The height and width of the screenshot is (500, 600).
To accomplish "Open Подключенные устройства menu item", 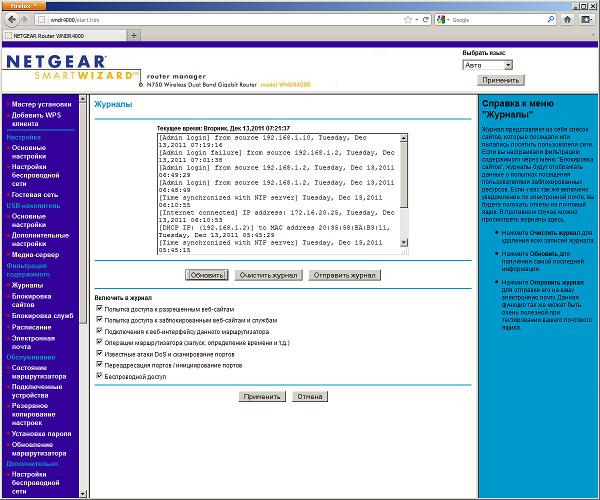I will (37, 391).
